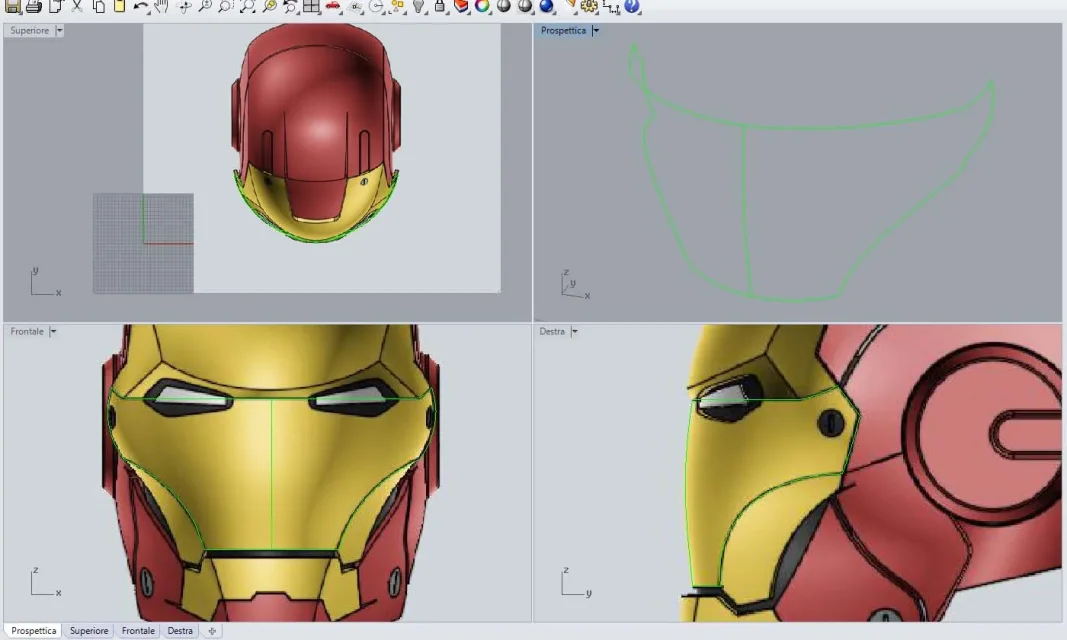The width and height of the screenshot is (1067, 640).
Task: Click the Zoom Extents icon
Action: [247, 7]
